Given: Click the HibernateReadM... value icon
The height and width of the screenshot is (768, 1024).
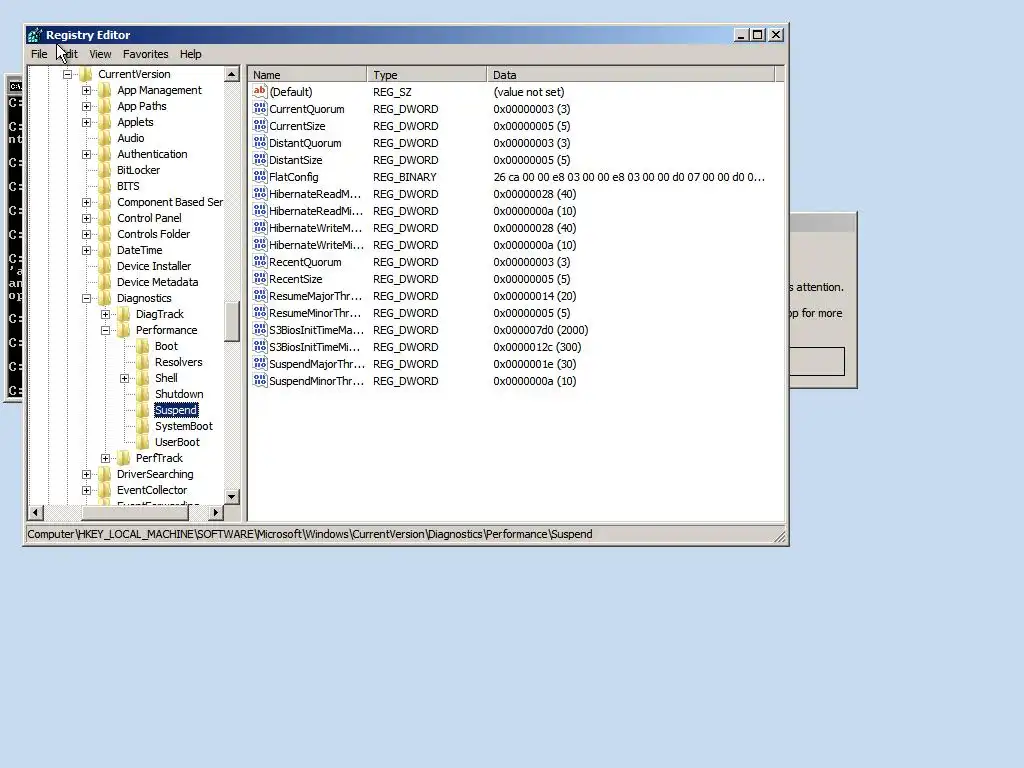Looking at the screenshot, I should click(260, 193).
